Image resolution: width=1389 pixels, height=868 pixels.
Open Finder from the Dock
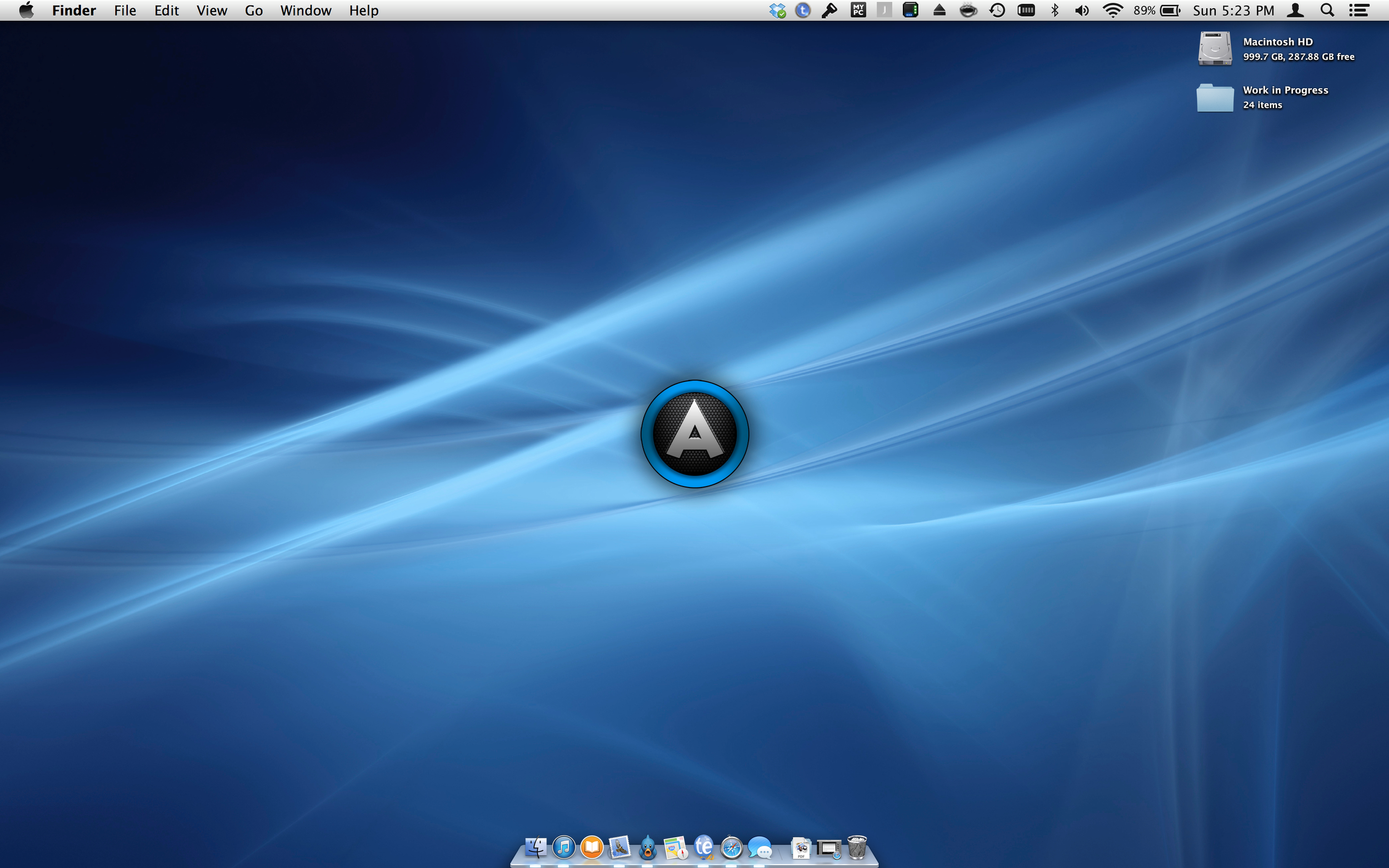[536, 847]
